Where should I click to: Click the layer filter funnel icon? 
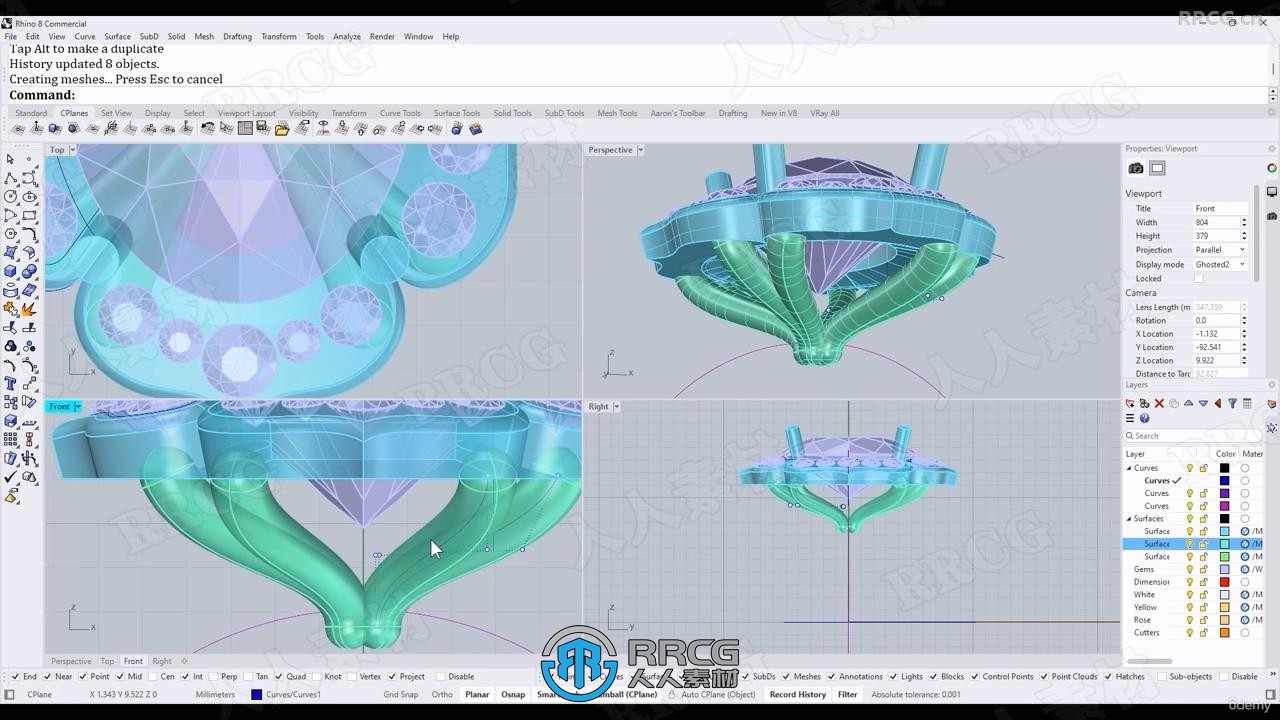[1232, 403]
